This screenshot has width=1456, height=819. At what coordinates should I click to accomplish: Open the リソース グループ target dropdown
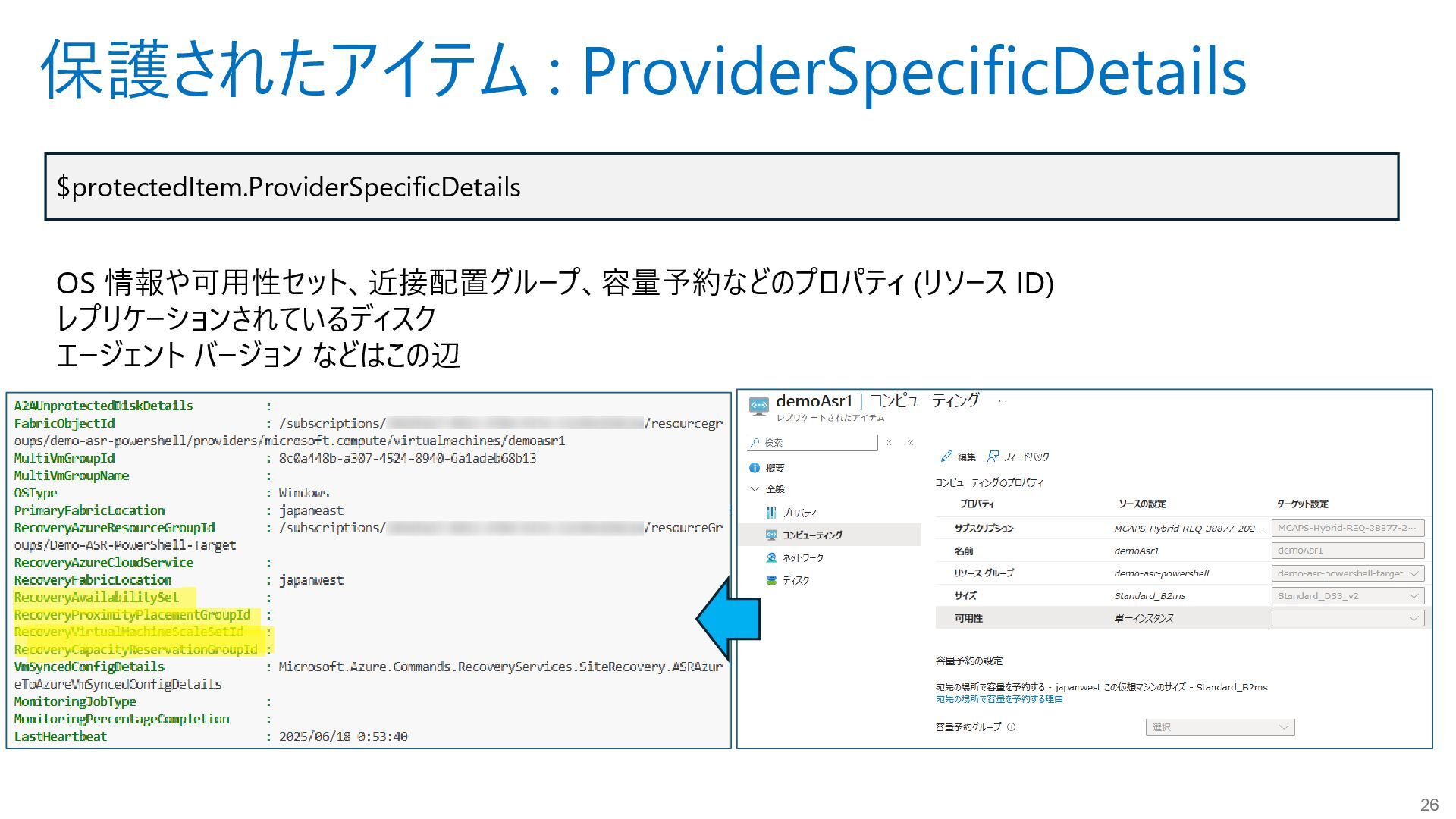1348,573
